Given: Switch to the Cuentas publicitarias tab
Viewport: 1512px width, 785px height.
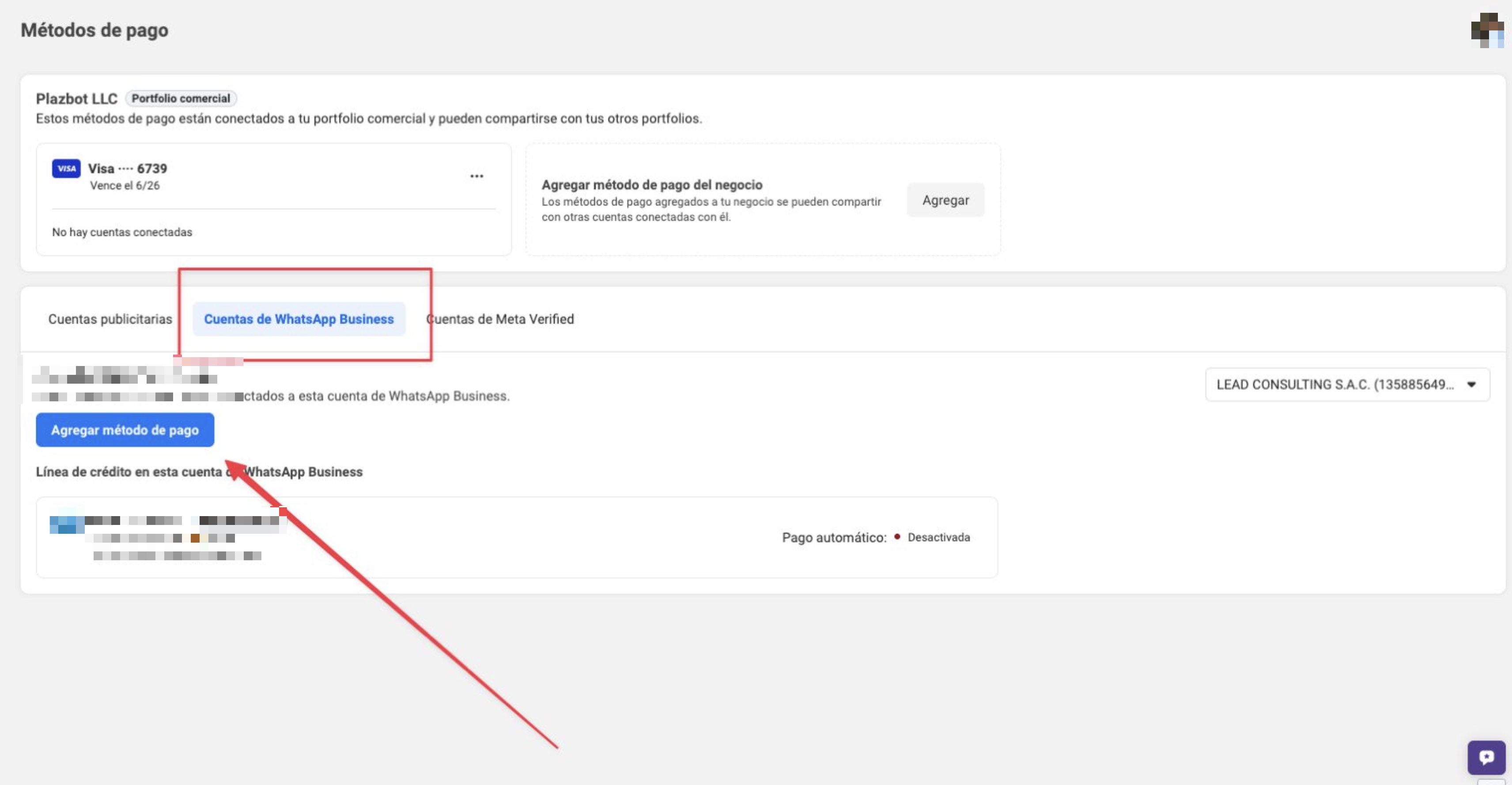Looking at the screenshot, I should (110, 319).
